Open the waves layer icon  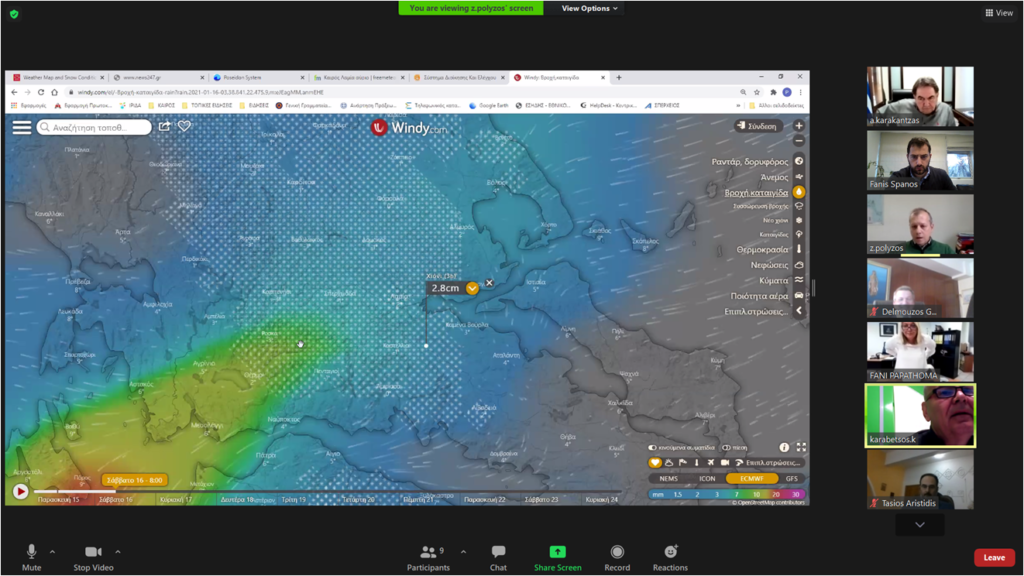click(798, 280)
